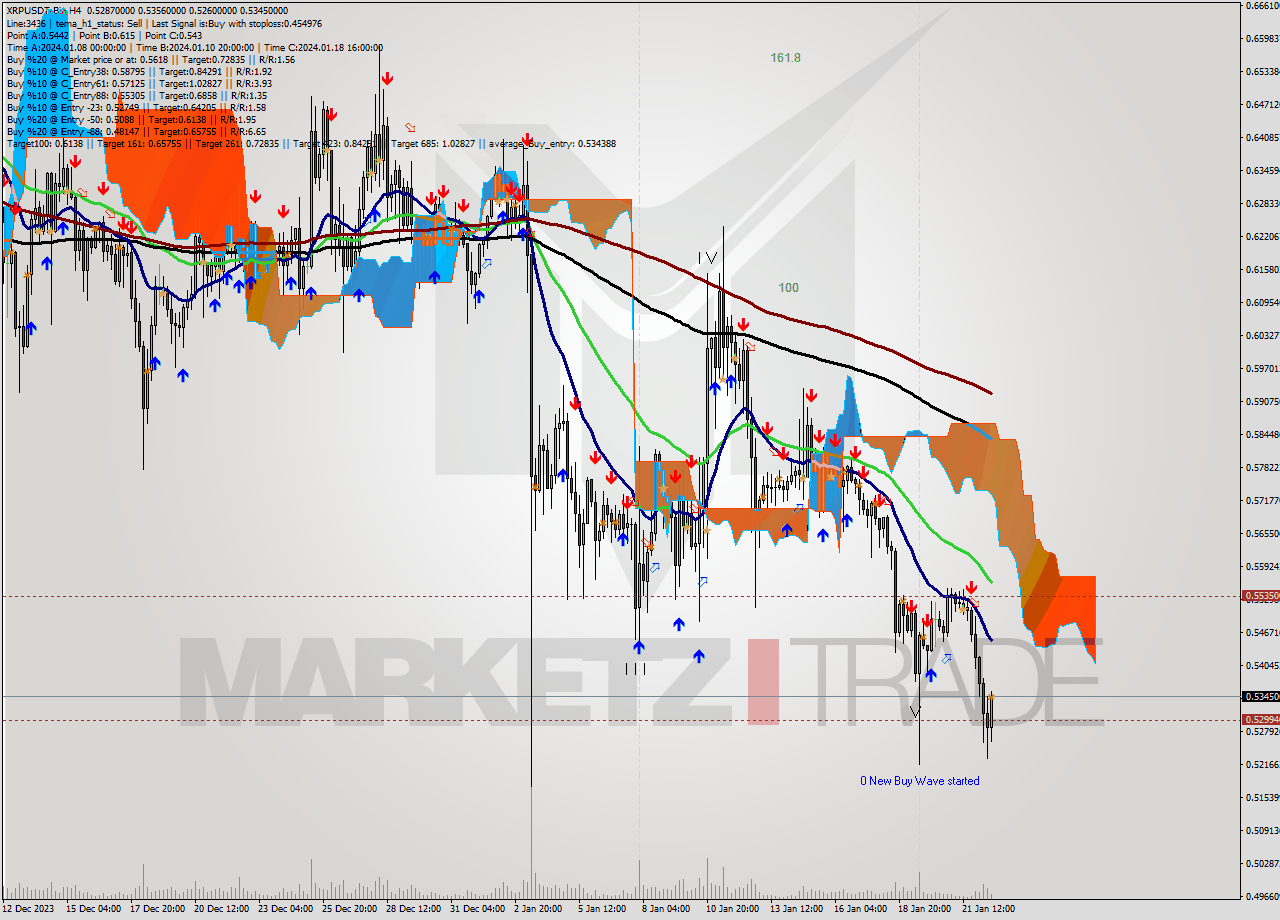1280x920 pixels.
Task: Click the '28 Dec 12:00' time axis label
Action: [413, 909]
